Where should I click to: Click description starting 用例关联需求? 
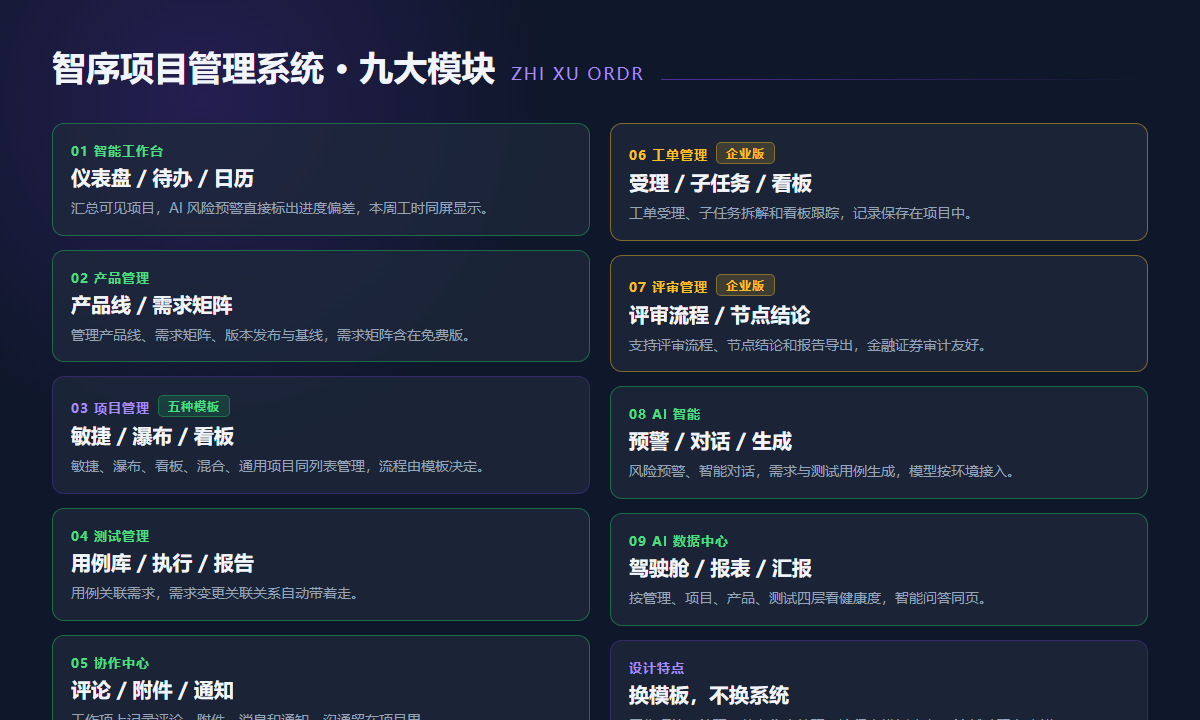coord(215,593)
